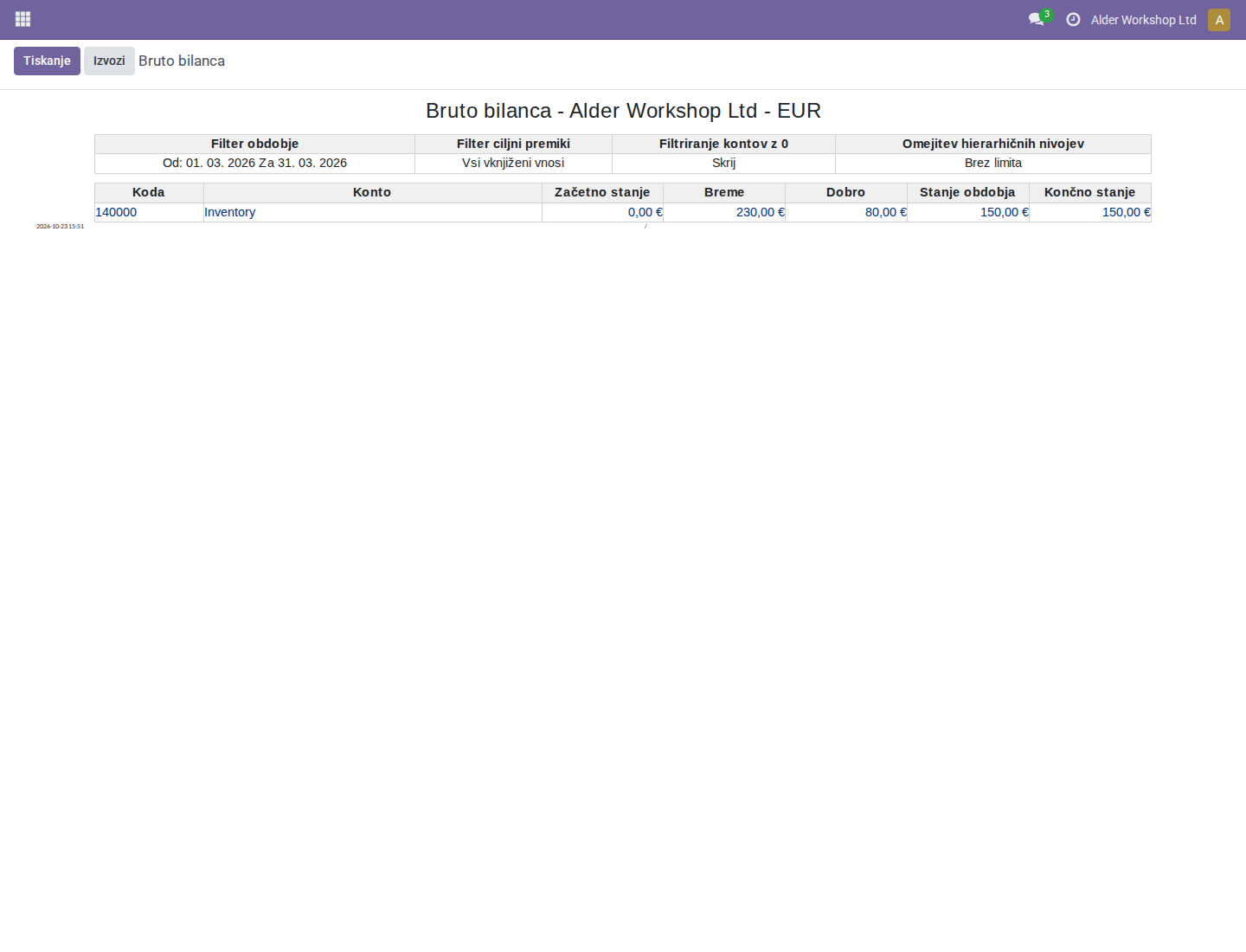Click the Začetno stanje column header

coord(602,192)
